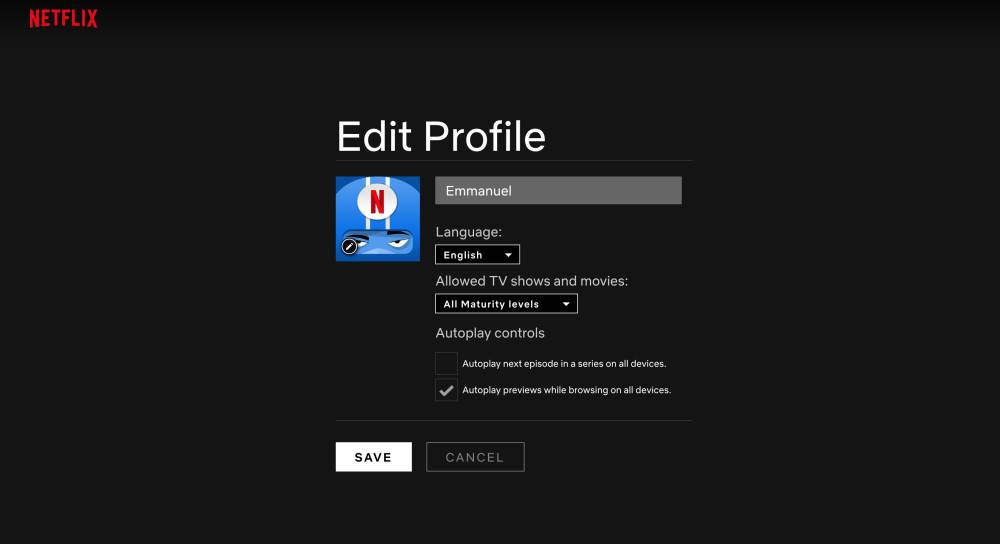1000x544 pixels.
Task: Click the pencil edit icon on avatar
Action: [349, 246]
